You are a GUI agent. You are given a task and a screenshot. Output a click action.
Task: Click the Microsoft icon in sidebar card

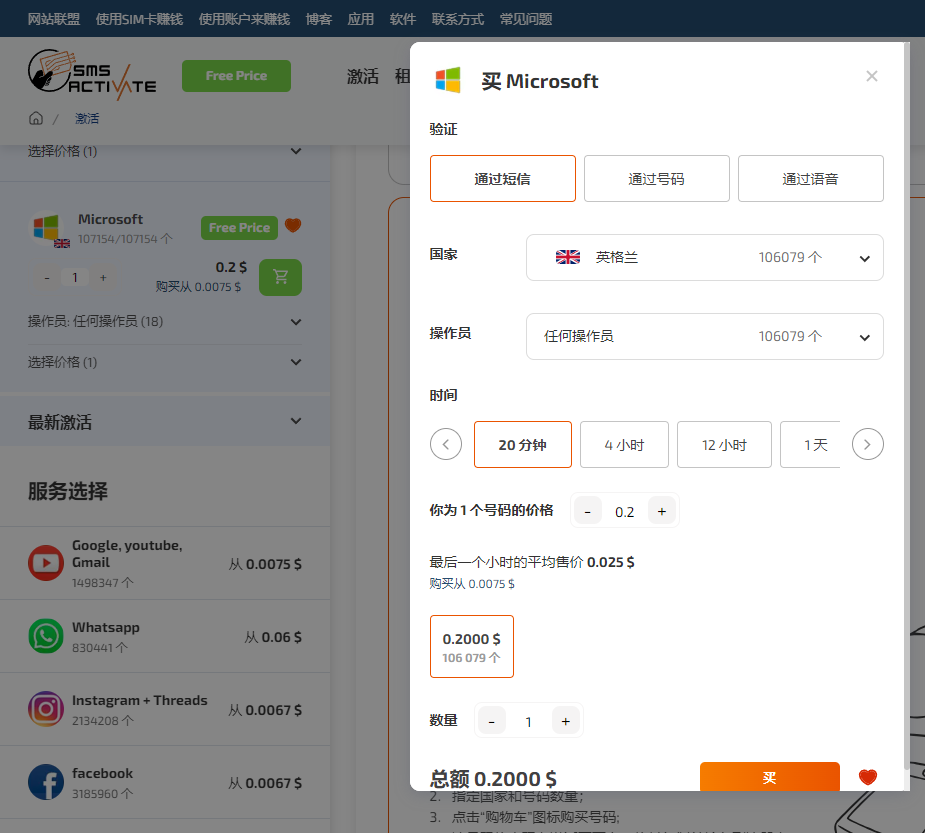click(x=46, y=227)
